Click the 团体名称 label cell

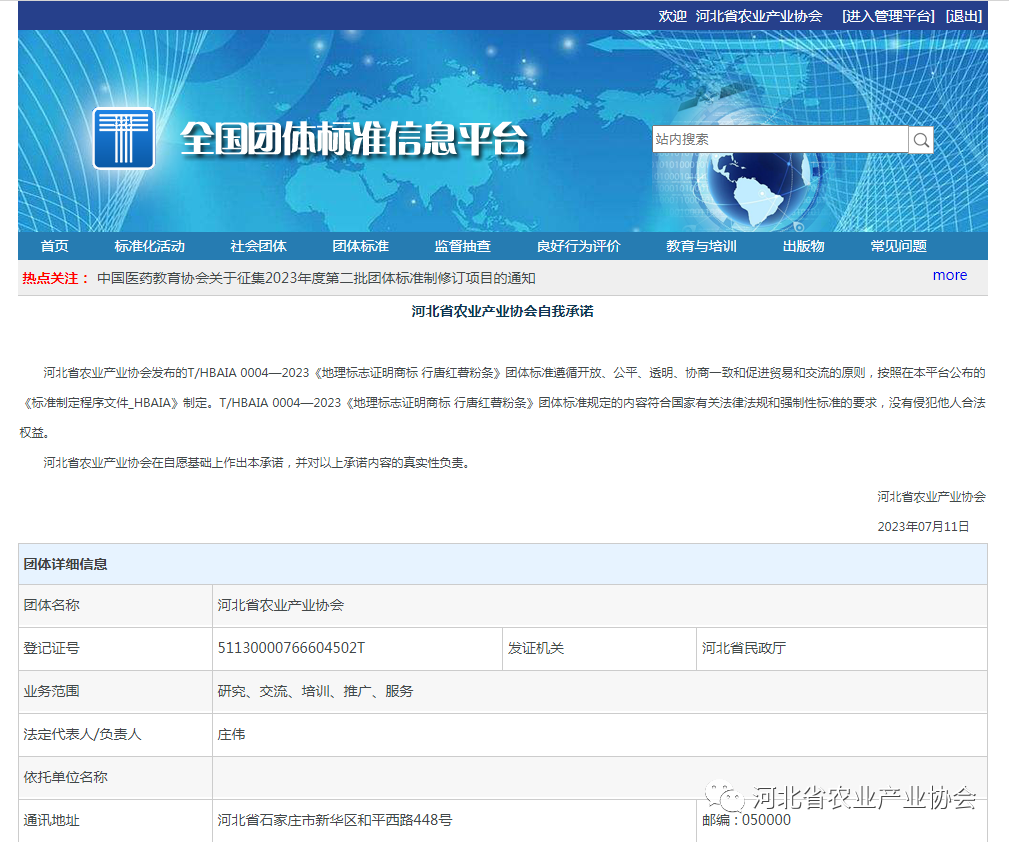pyautogui.click(x=115, y=605)
